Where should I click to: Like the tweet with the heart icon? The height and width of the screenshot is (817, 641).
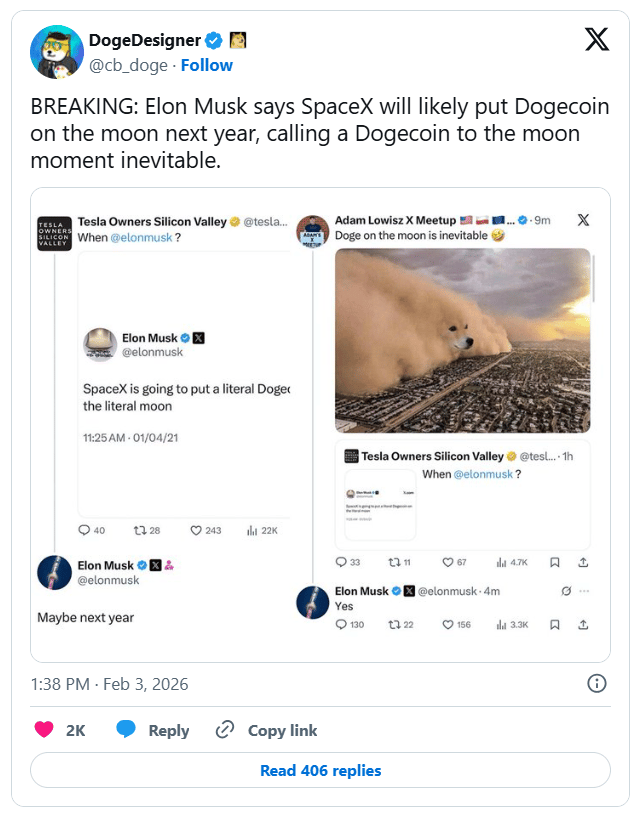pos(44,730)
